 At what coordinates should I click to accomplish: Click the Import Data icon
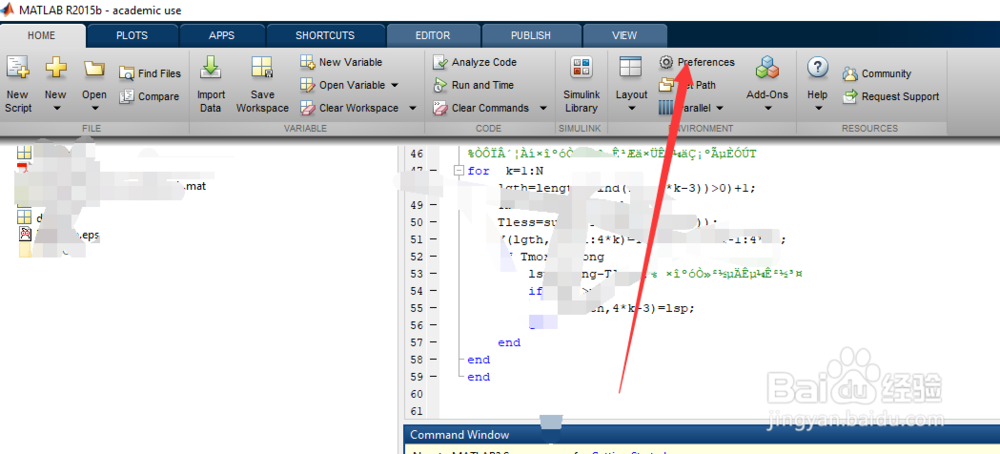click(x=210, y=68)
